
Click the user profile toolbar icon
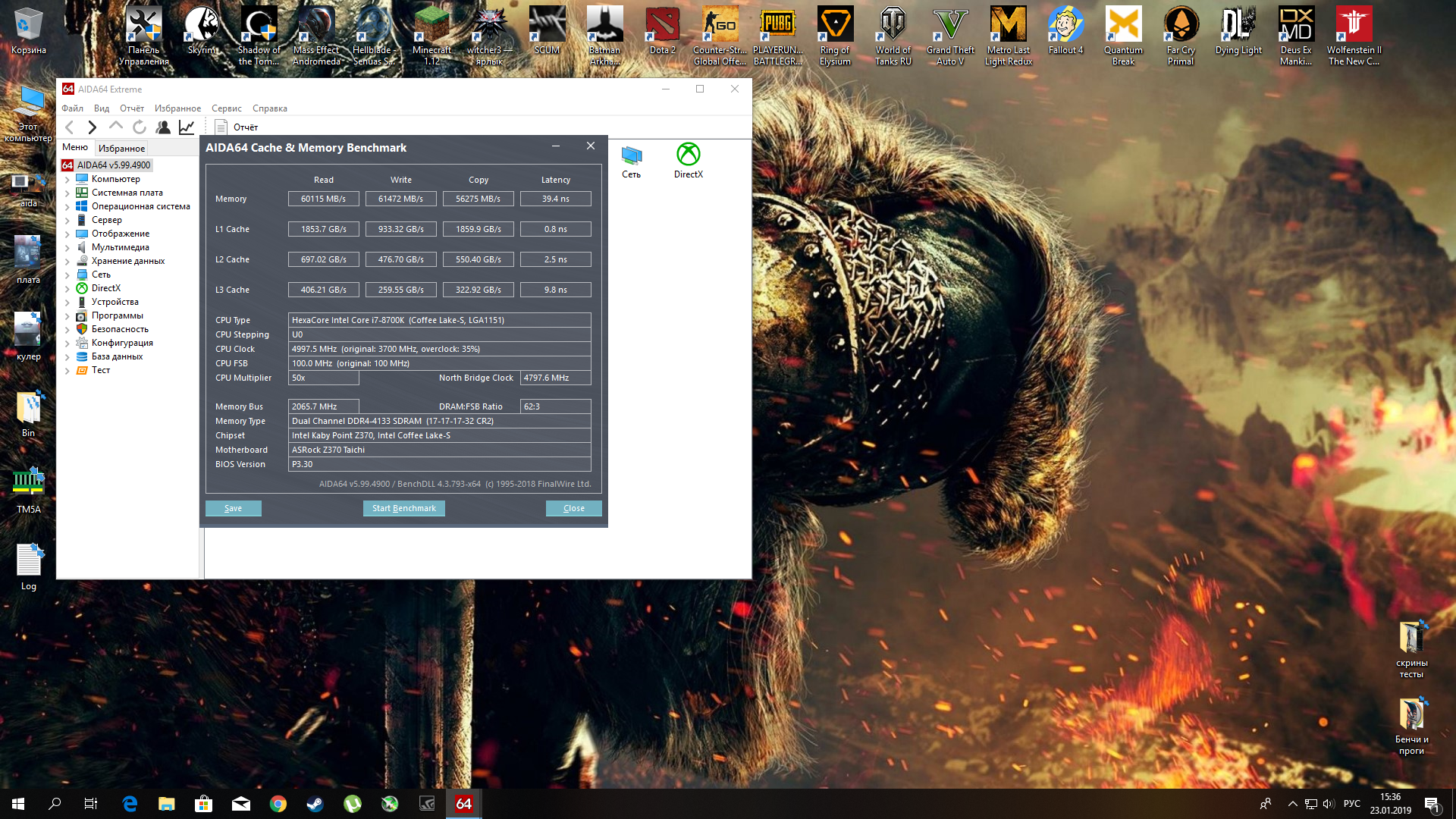(163, 127)
